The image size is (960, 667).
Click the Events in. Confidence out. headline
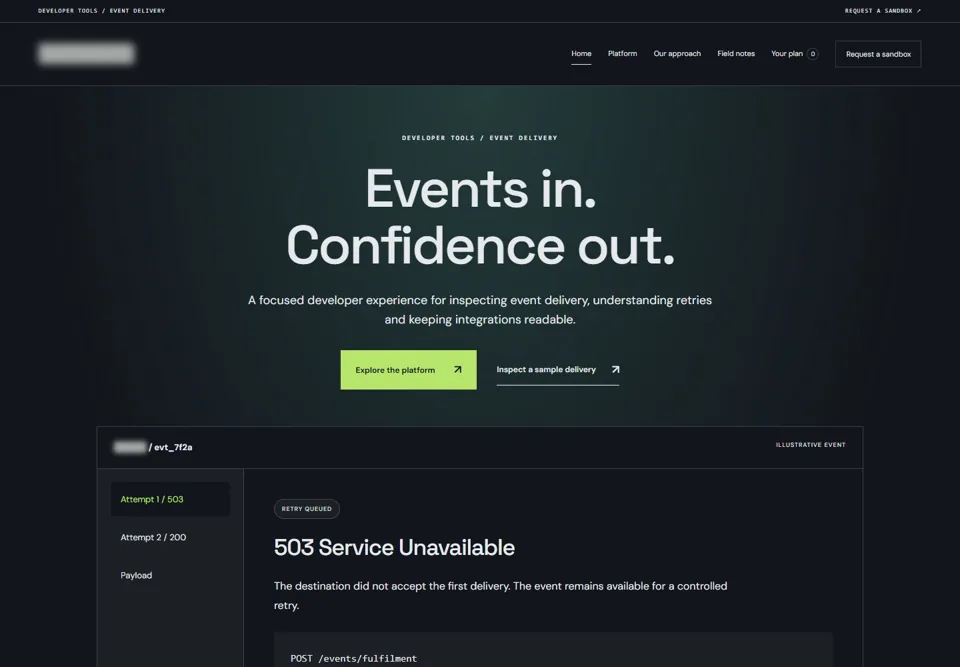[480, 217]
